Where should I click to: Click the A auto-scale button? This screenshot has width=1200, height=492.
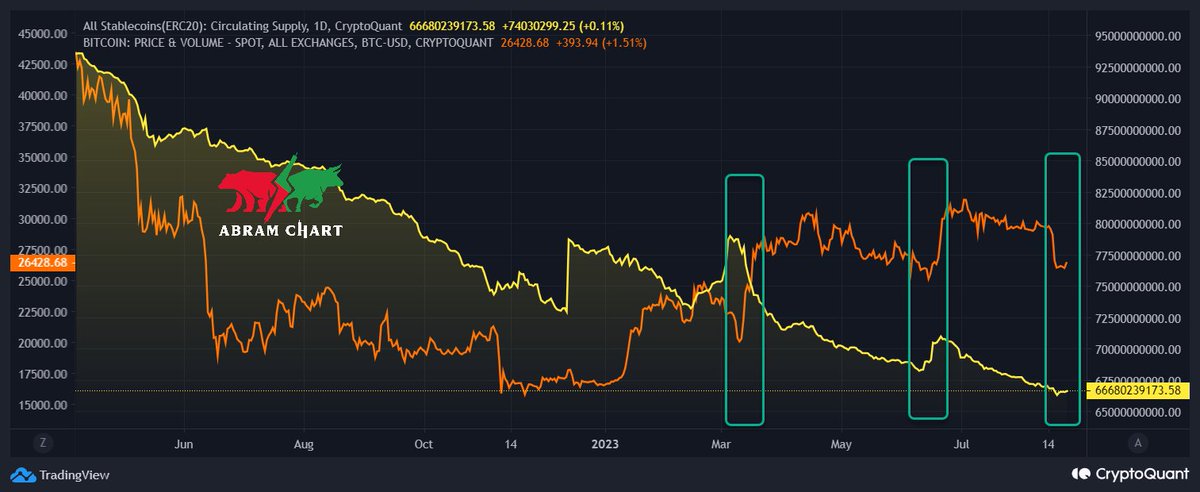coord(1137,441)
